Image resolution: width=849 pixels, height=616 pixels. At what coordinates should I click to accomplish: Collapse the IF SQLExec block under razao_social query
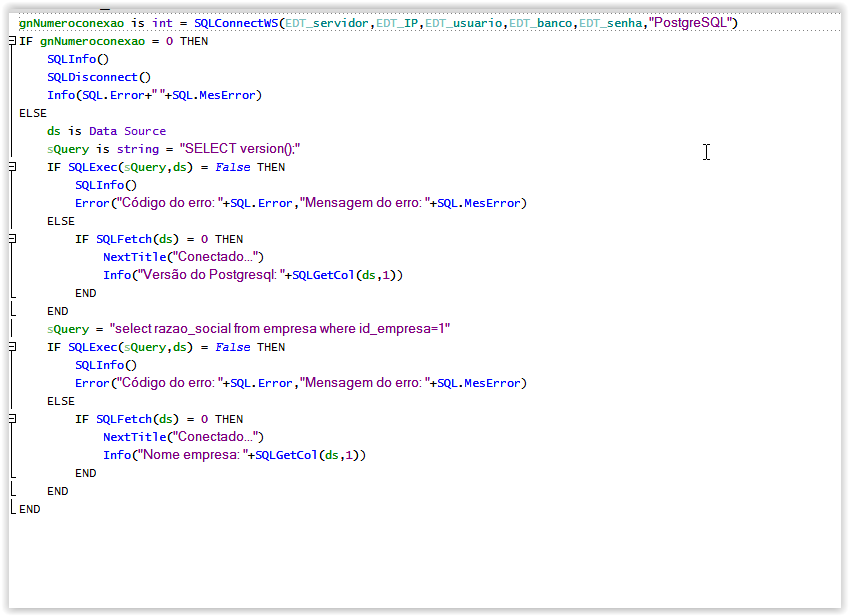click(12, 346)
